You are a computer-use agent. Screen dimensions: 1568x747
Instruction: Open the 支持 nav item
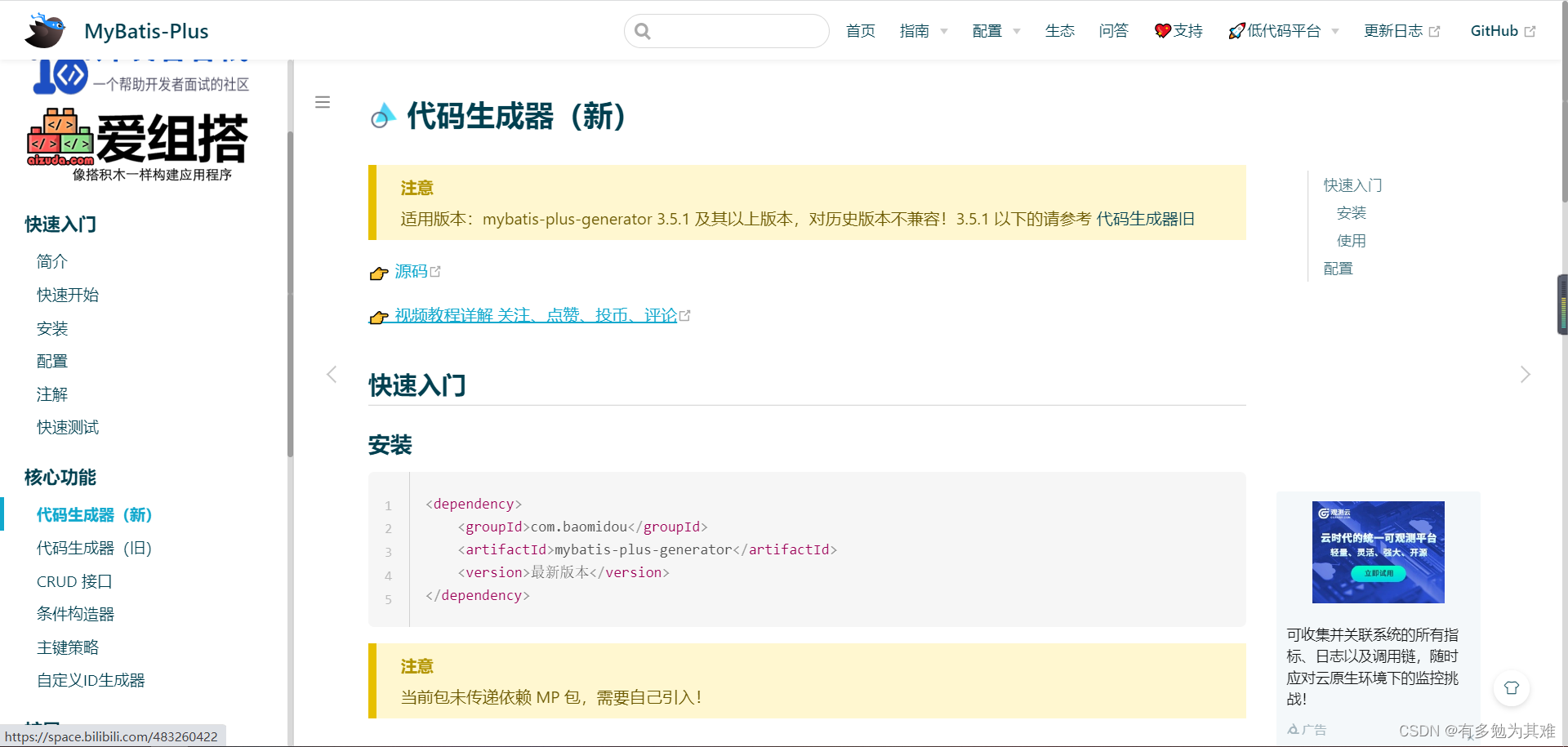pos(1178,31)
